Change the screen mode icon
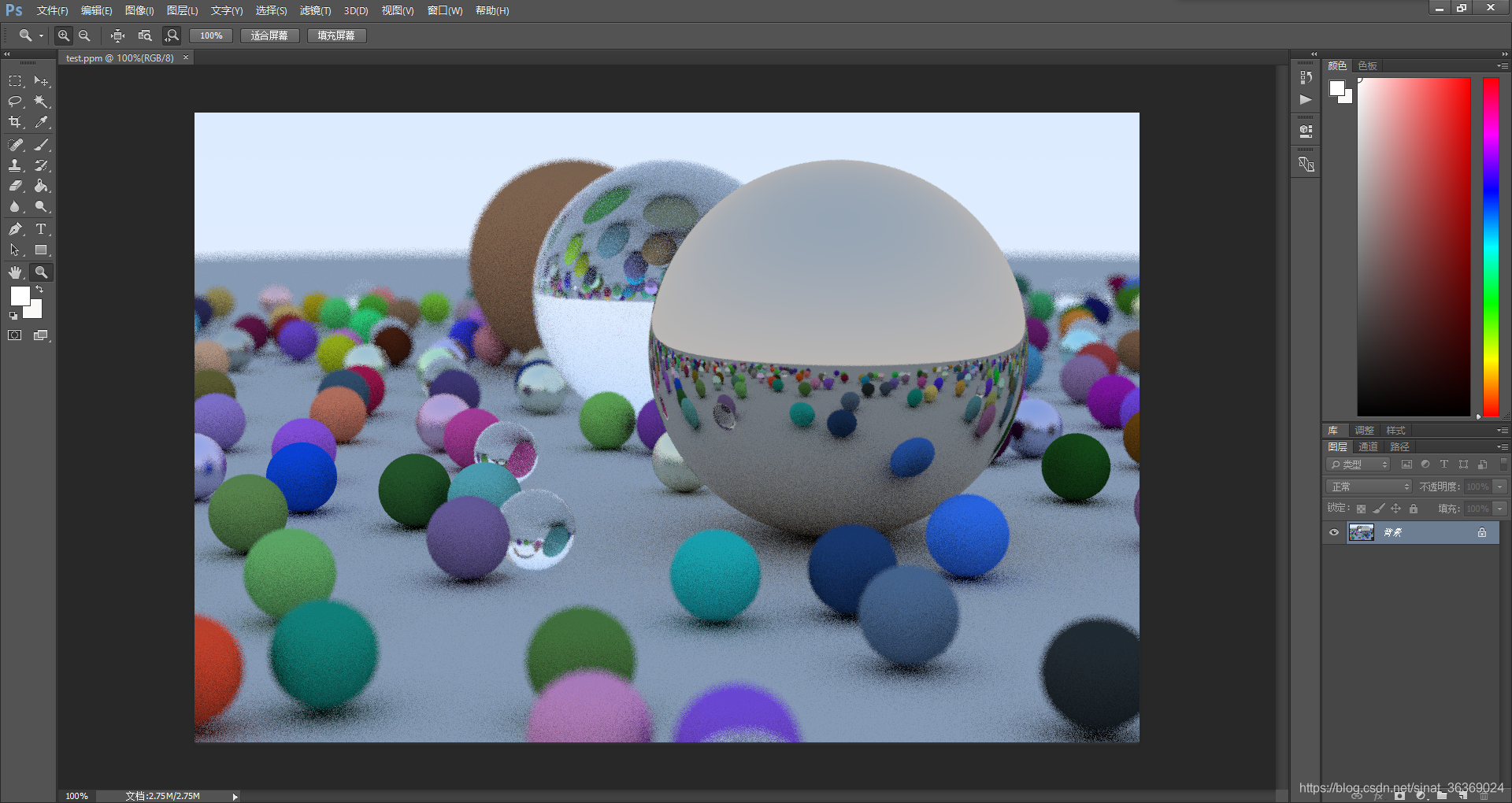Screen dimensions: 1512x803 pyautogui.click(x=41, y=335)
